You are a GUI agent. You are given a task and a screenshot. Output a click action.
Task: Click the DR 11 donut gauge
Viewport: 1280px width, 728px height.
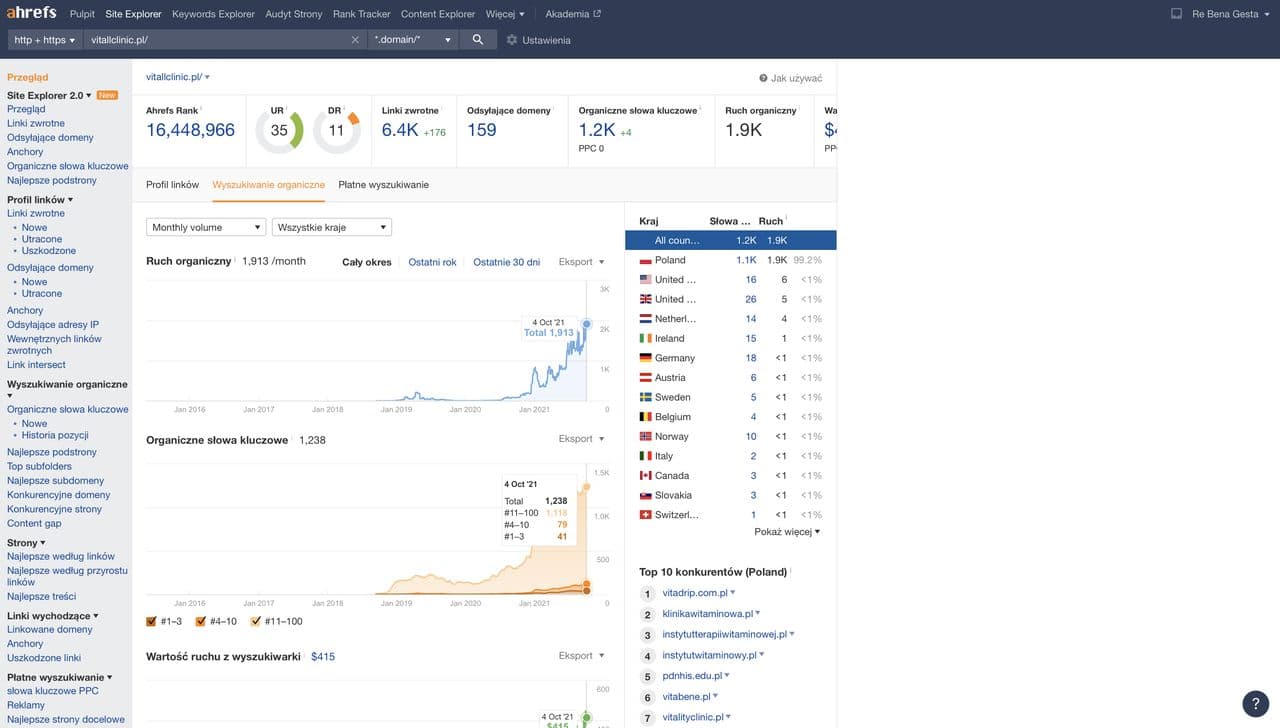point(336,130)
